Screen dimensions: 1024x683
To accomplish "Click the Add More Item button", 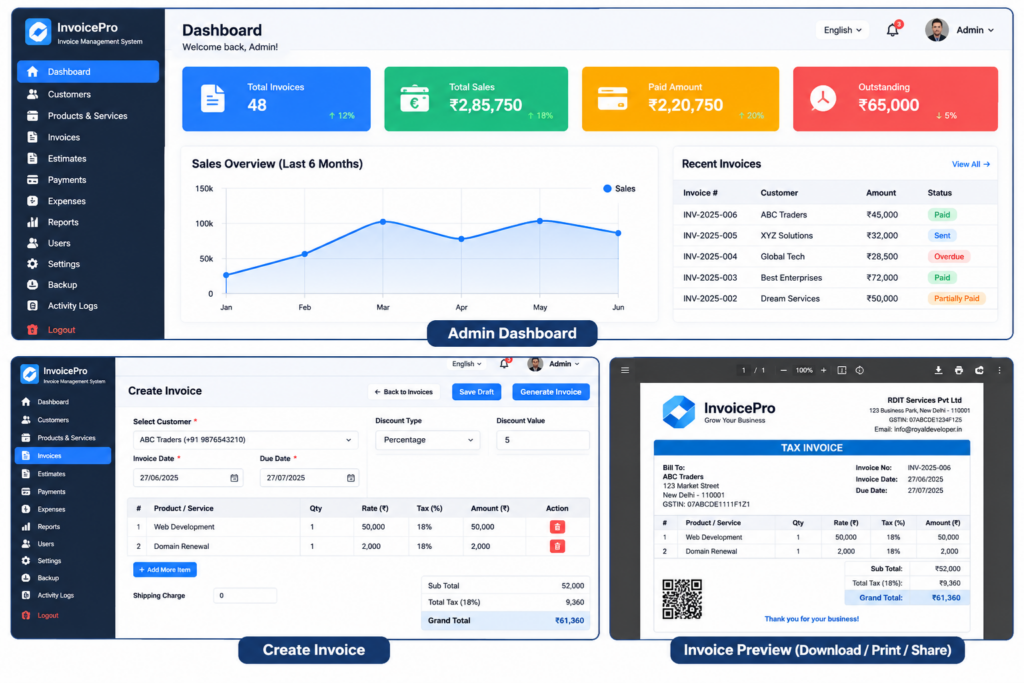I will (165, 569).
